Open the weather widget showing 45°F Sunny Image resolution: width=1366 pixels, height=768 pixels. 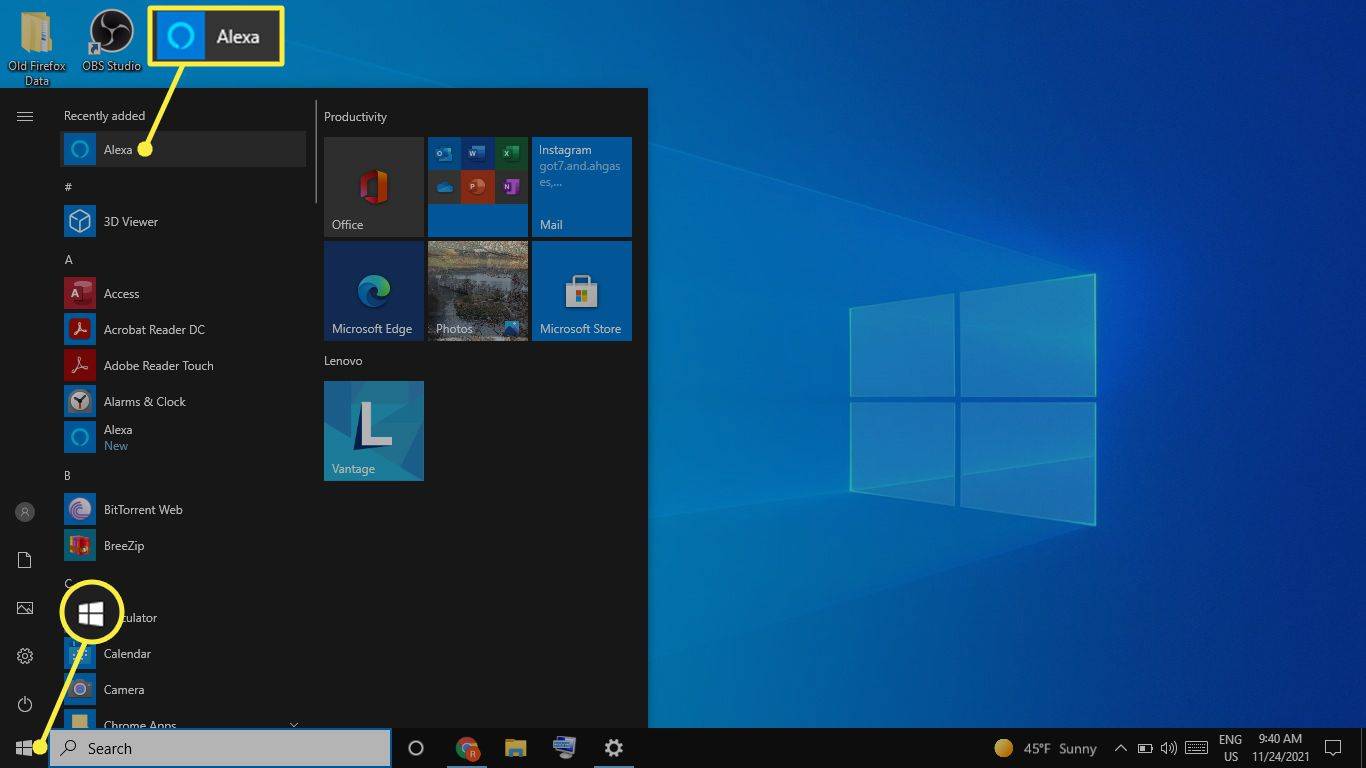(1045, 748)
